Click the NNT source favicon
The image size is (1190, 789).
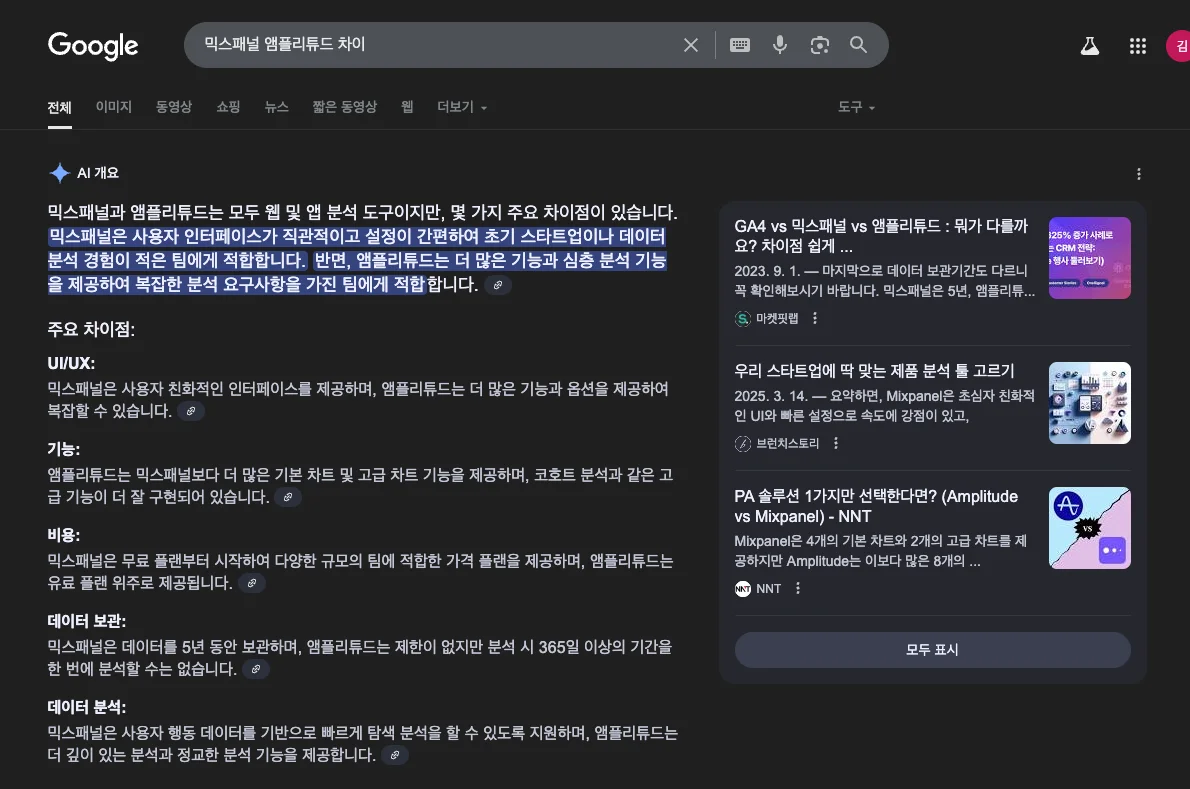click(743, 589)
